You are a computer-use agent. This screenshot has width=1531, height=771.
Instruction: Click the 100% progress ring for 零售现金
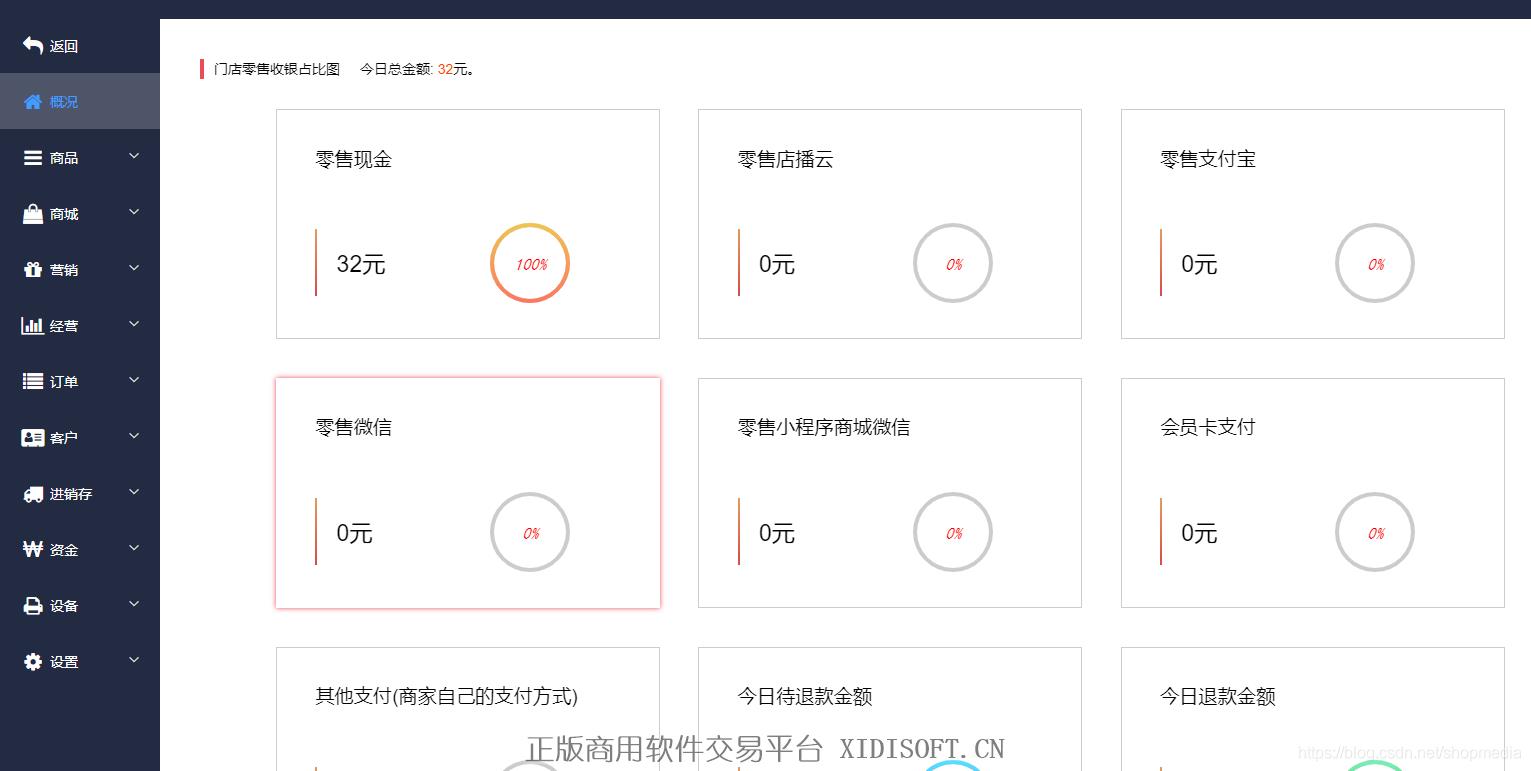530,264
